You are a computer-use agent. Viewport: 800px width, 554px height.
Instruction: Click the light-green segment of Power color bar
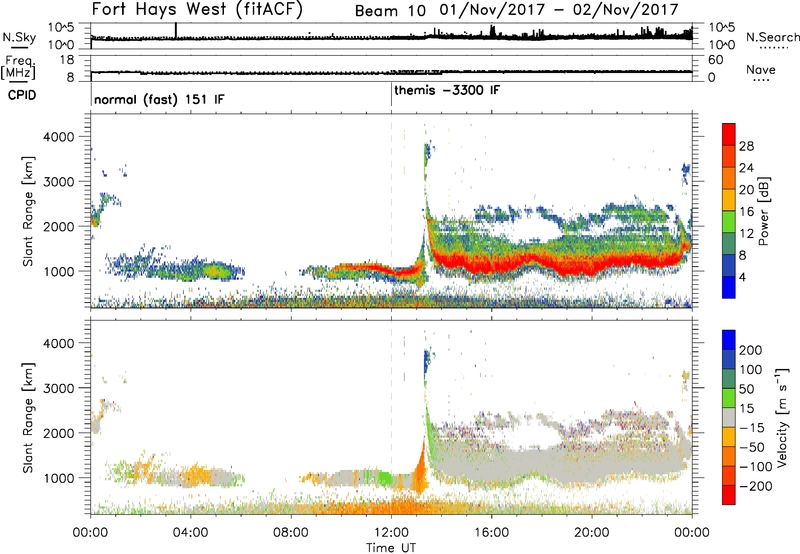click(x=729, y=222)
